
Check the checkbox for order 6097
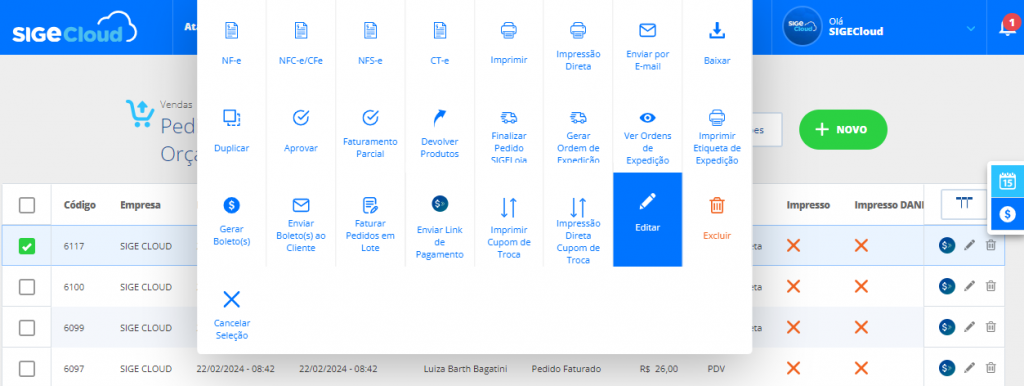27,369
